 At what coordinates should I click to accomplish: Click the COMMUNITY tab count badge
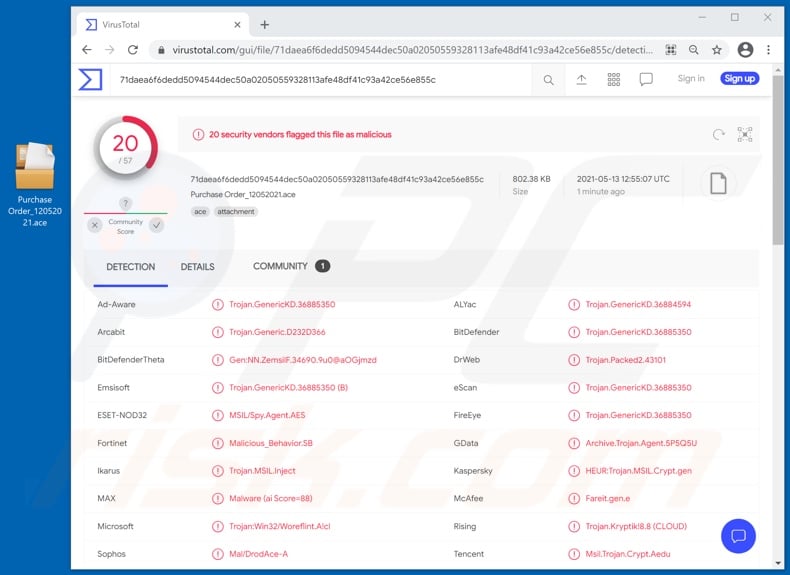coord(322,266)
